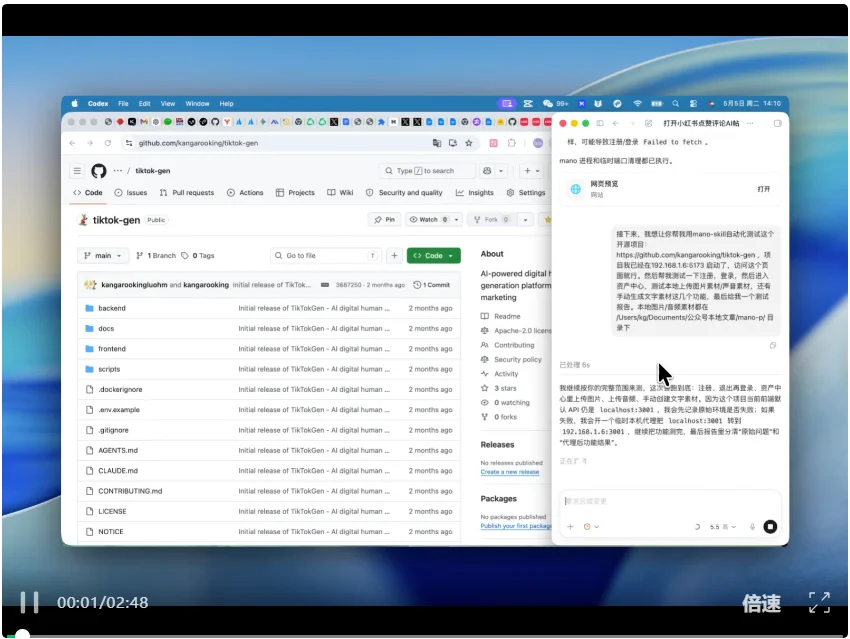Open the green Code dropdown button
Image resolution: width=850 pixels, height=639 pixels.
click(434, 255)
